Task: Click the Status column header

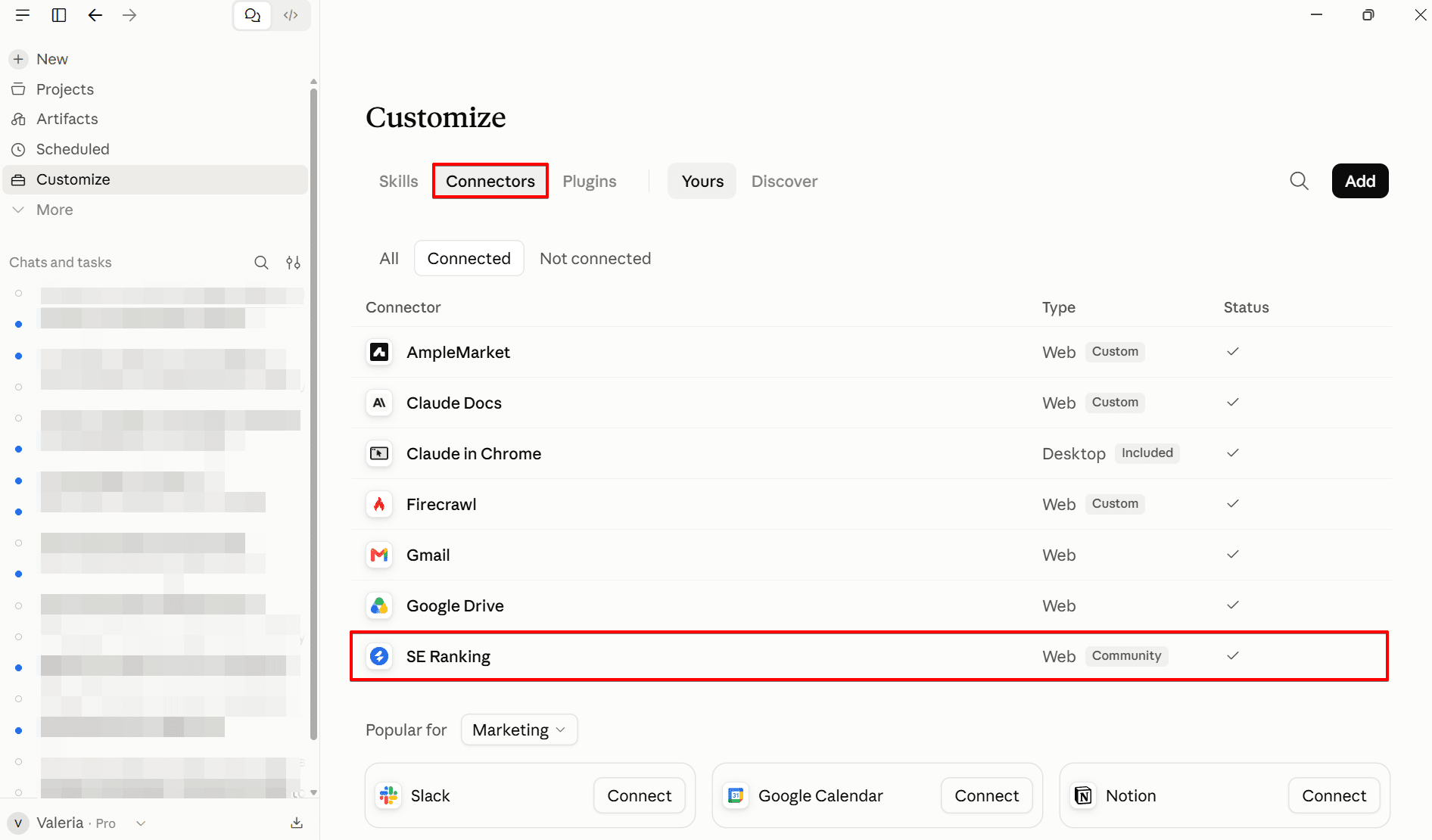Action: 1247,307
